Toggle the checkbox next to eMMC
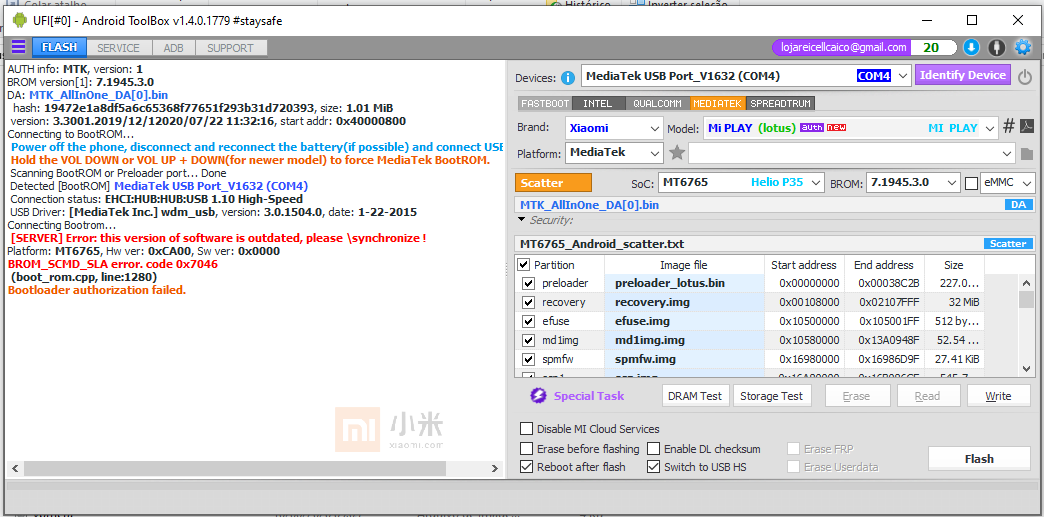Image resolution: width=1044 pixels, height=517 pixels. point(971,183)
